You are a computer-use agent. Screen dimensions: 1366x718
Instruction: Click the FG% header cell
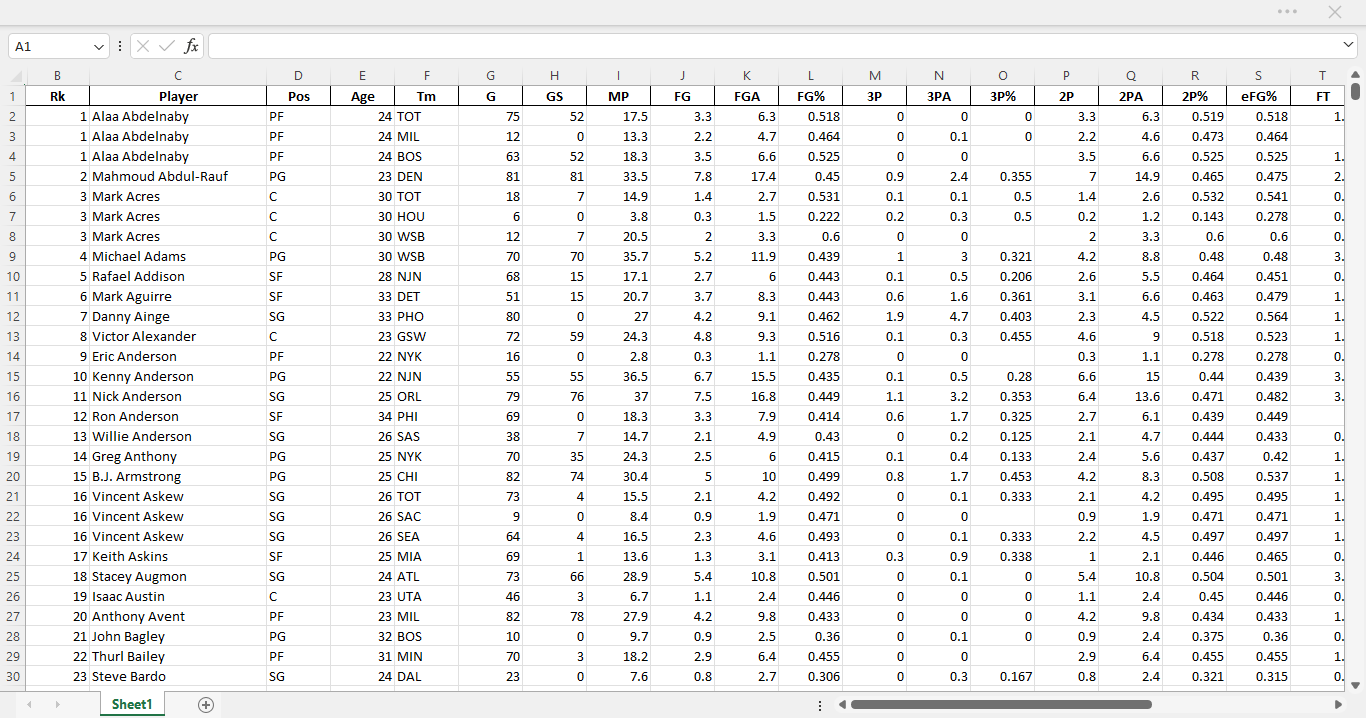pyautogui.click(x=810, y=96)
